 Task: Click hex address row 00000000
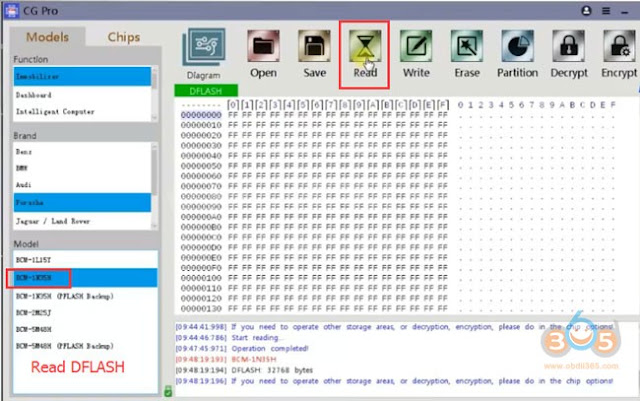(x=201, y=115)
